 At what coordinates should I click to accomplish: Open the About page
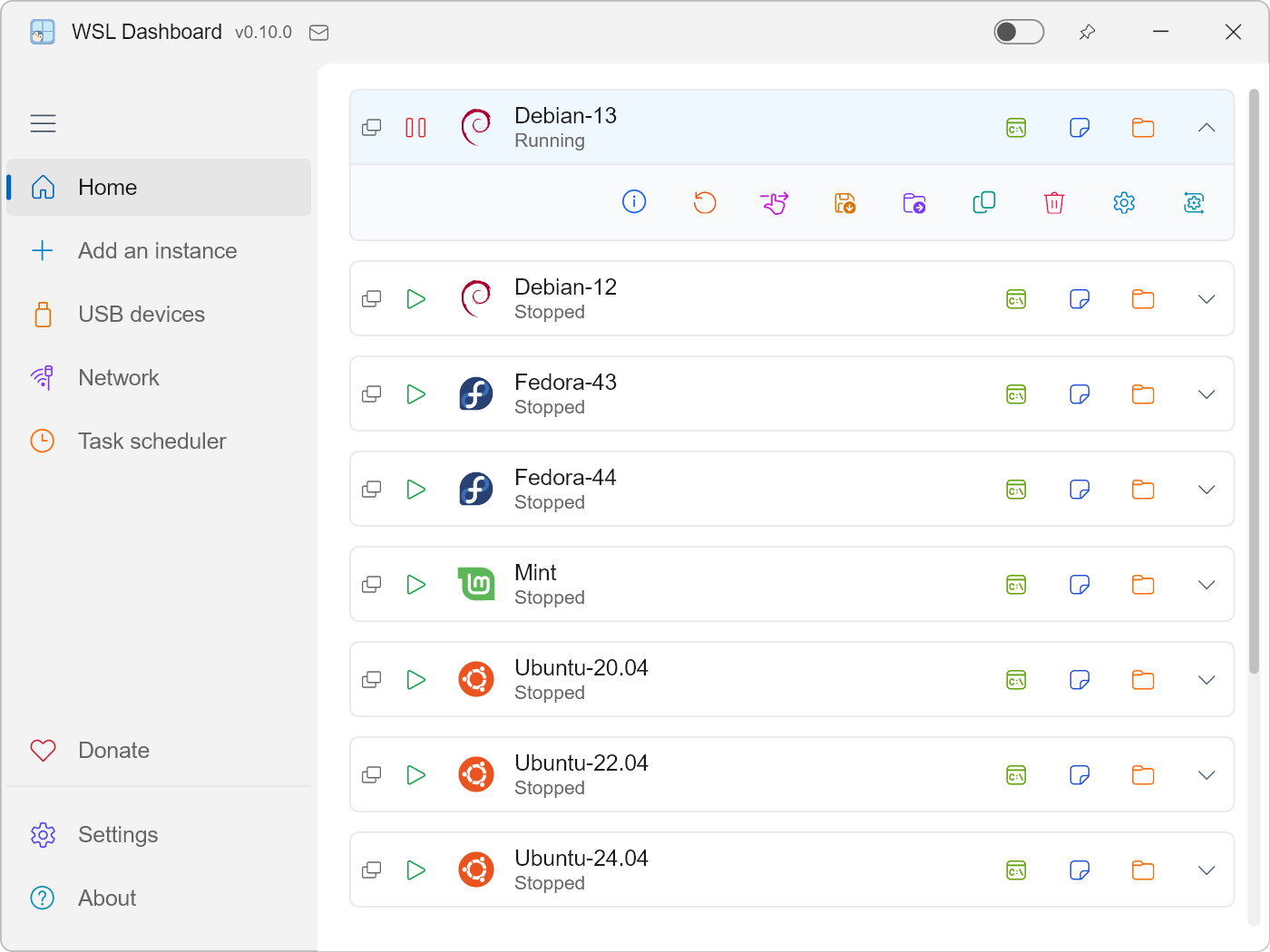159,899
